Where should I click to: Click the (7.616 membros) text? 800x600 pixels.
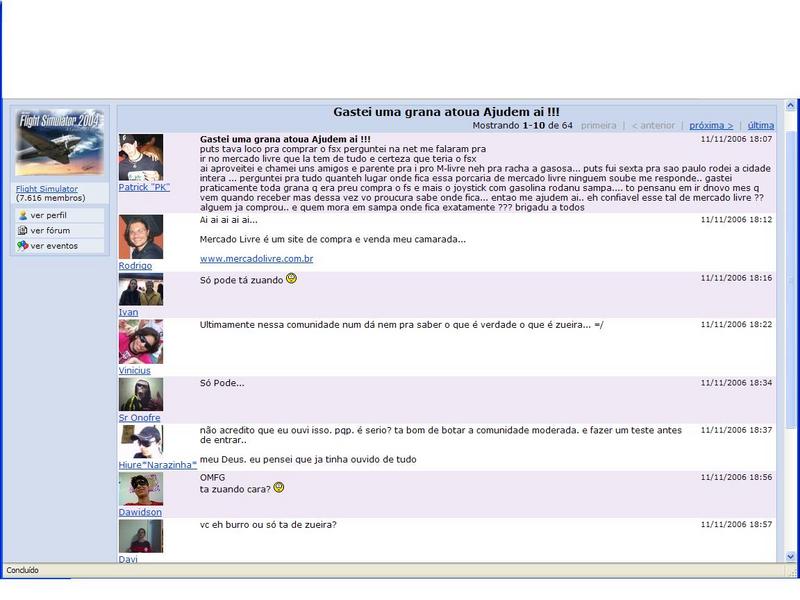51,198
